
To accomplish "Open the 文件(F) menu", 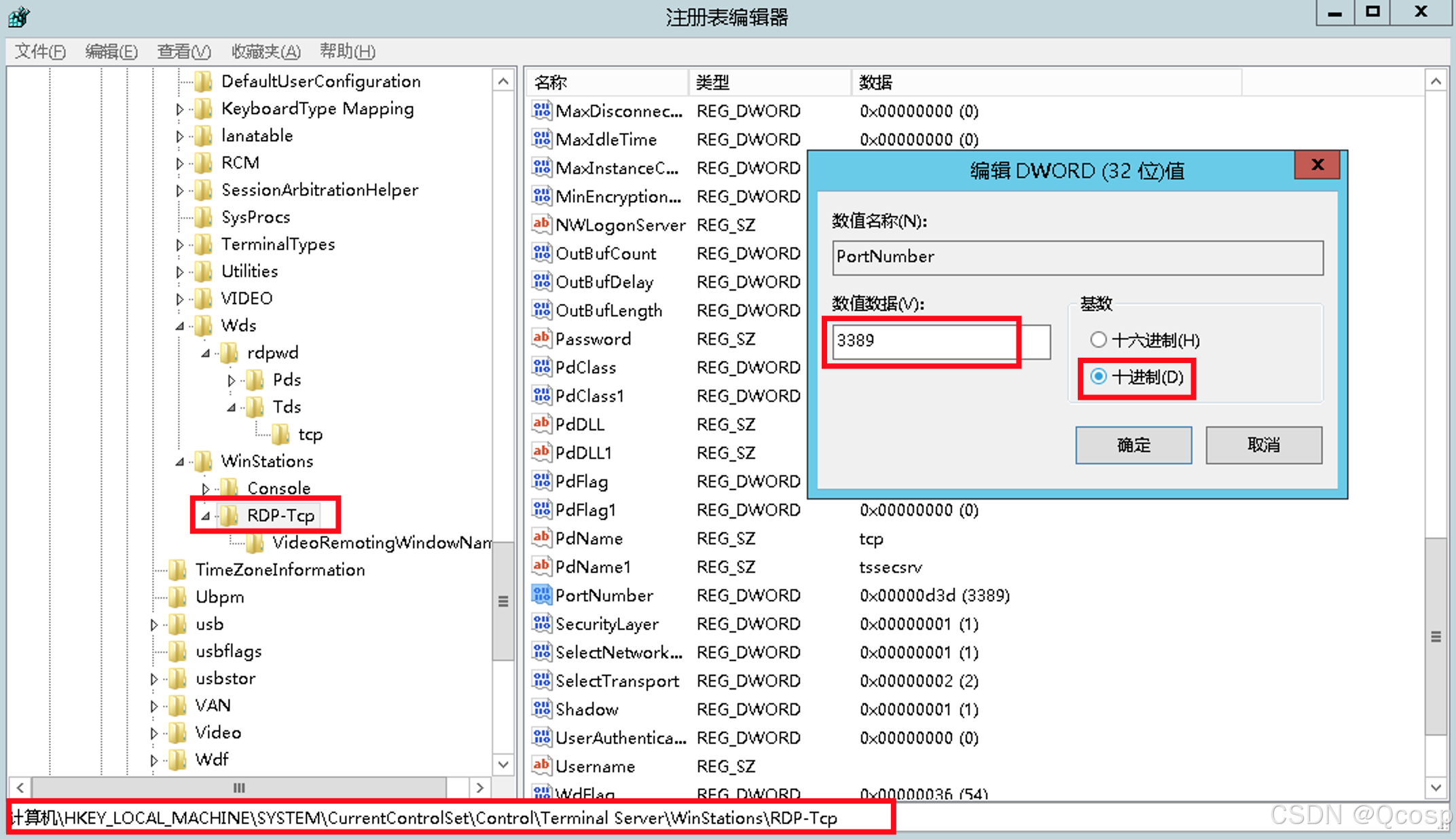I will 40,52.
